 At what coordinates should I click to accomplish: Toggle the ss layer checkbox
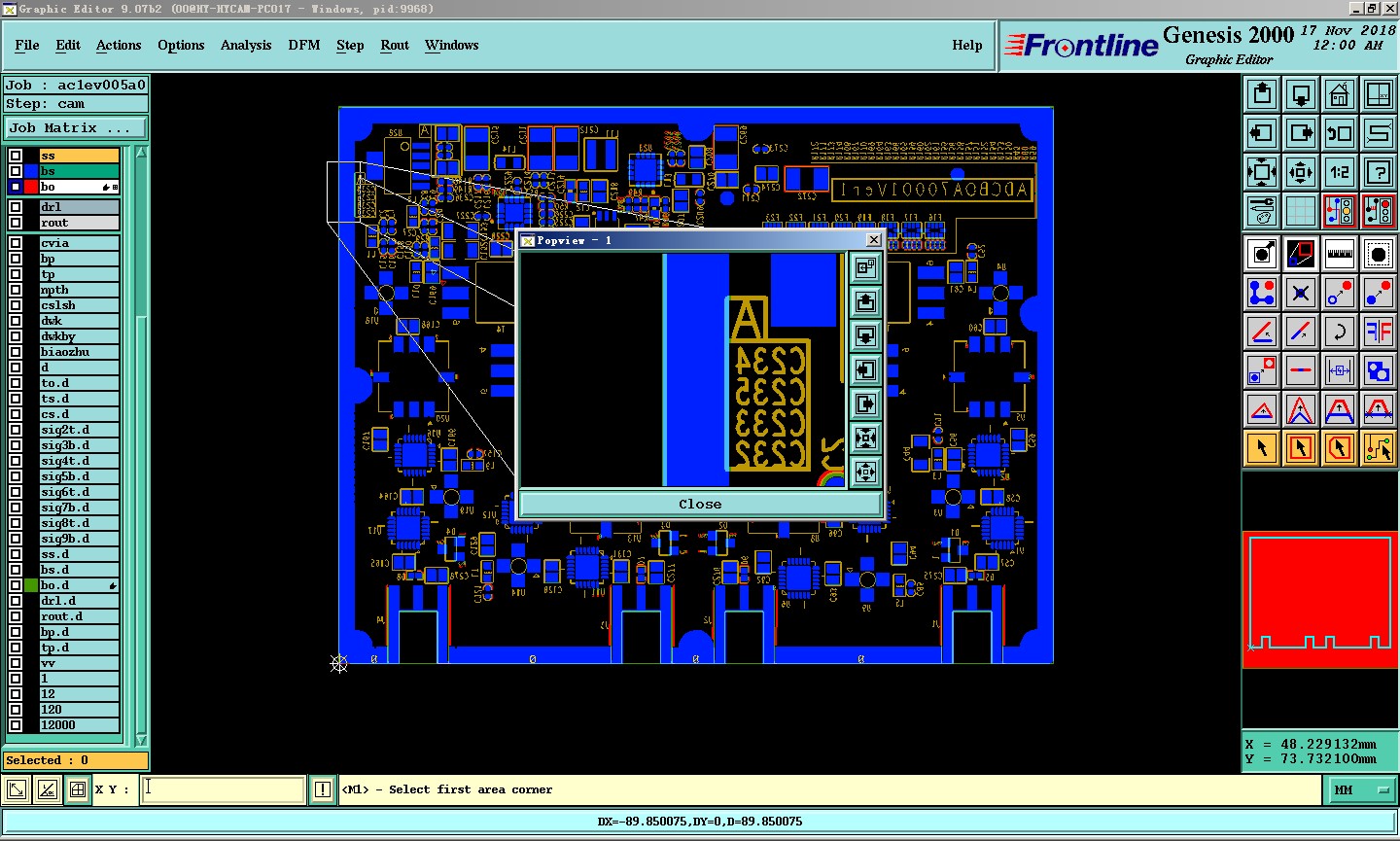[x=16, y=156]
